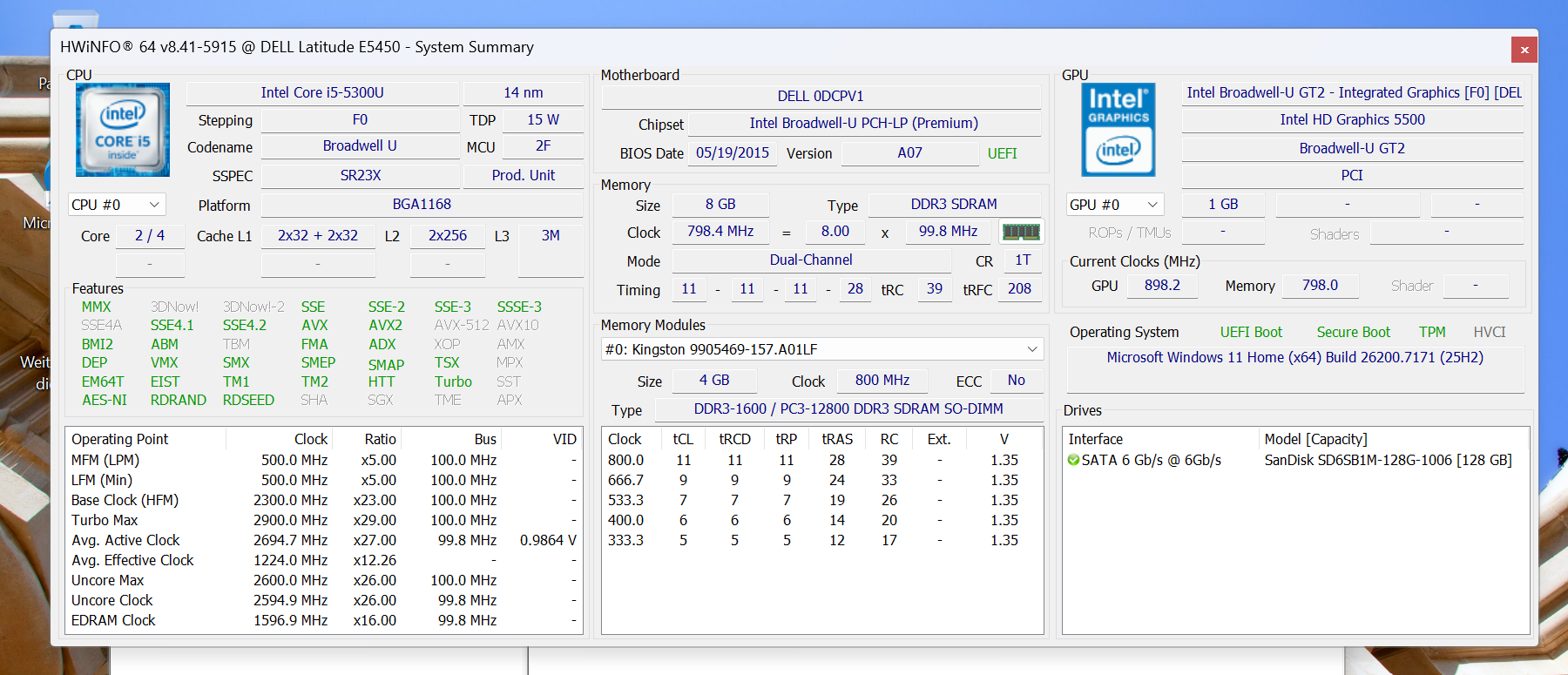This screenshot has width=1568, height=675.
Task: Click the HVCI status label
Action: [x=1490, y=333]
